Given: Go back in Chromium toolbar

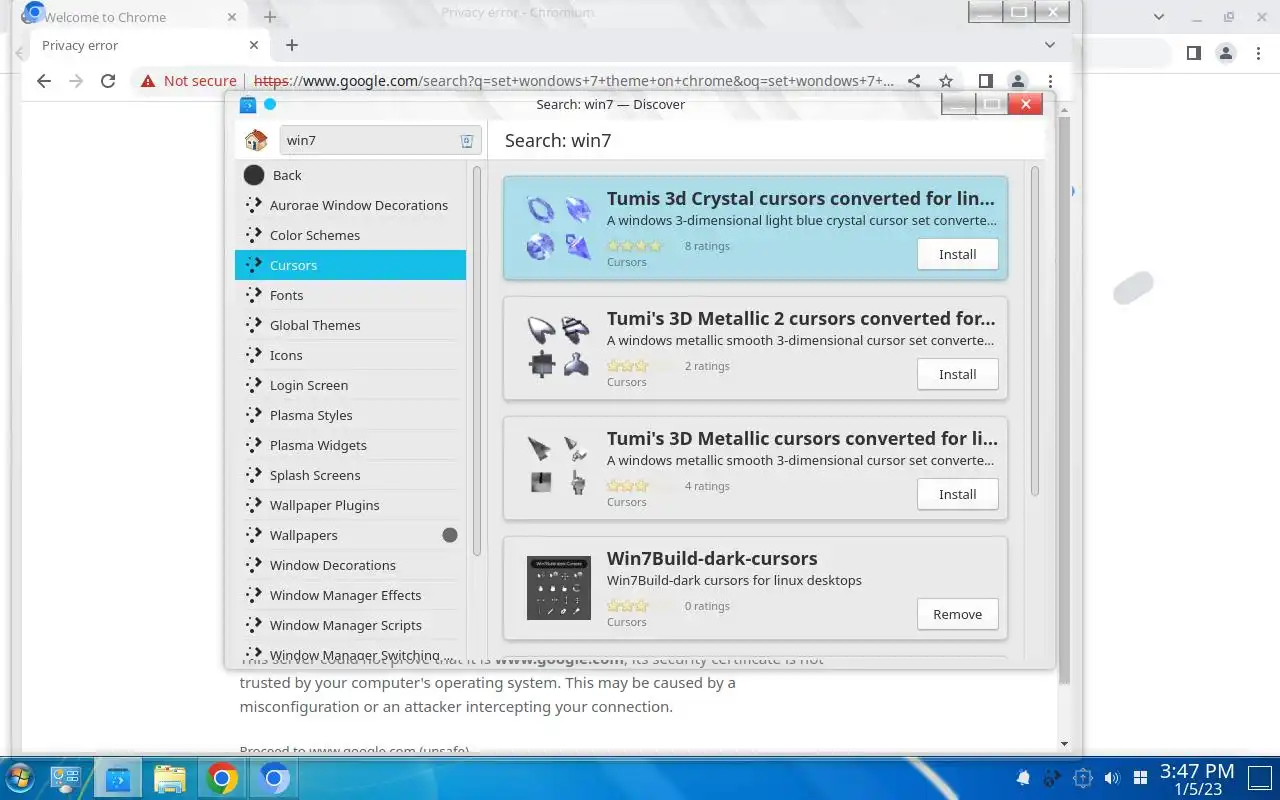Looking at the screenshot, I should (x=43, y=81).
